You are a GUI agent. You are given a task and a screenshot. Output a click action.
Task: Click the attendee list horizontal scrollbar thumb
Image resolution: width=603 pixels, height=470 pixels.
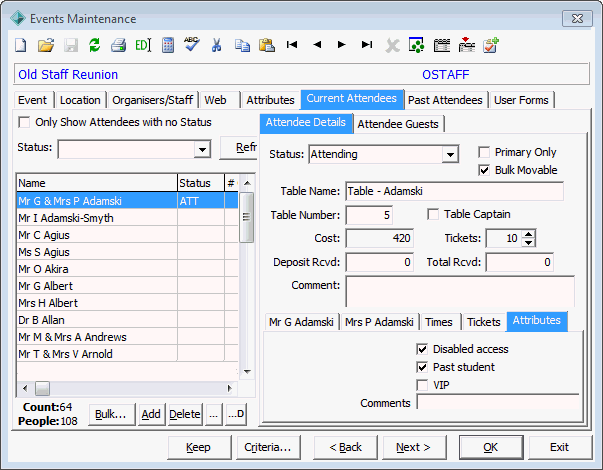(42, 388)
